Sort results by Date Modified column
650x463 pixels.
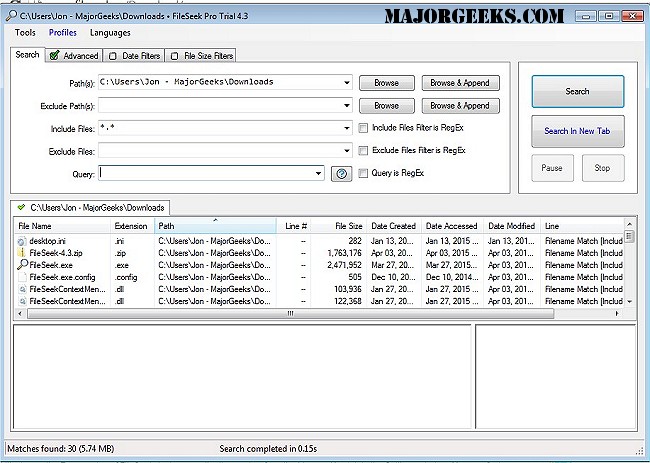512,226
